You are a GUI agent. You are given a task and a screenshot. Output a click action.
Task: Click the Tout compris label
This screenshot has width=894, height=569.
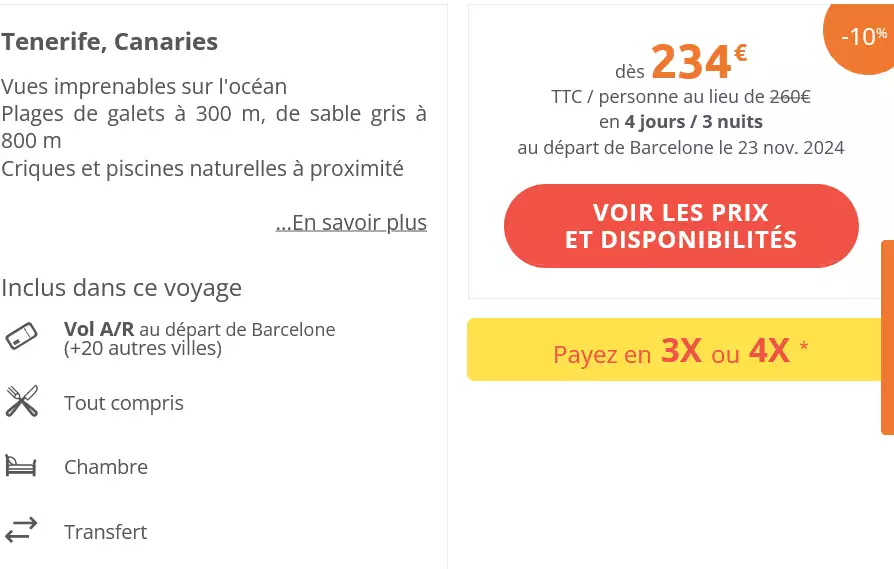click(x=124, y=403)
